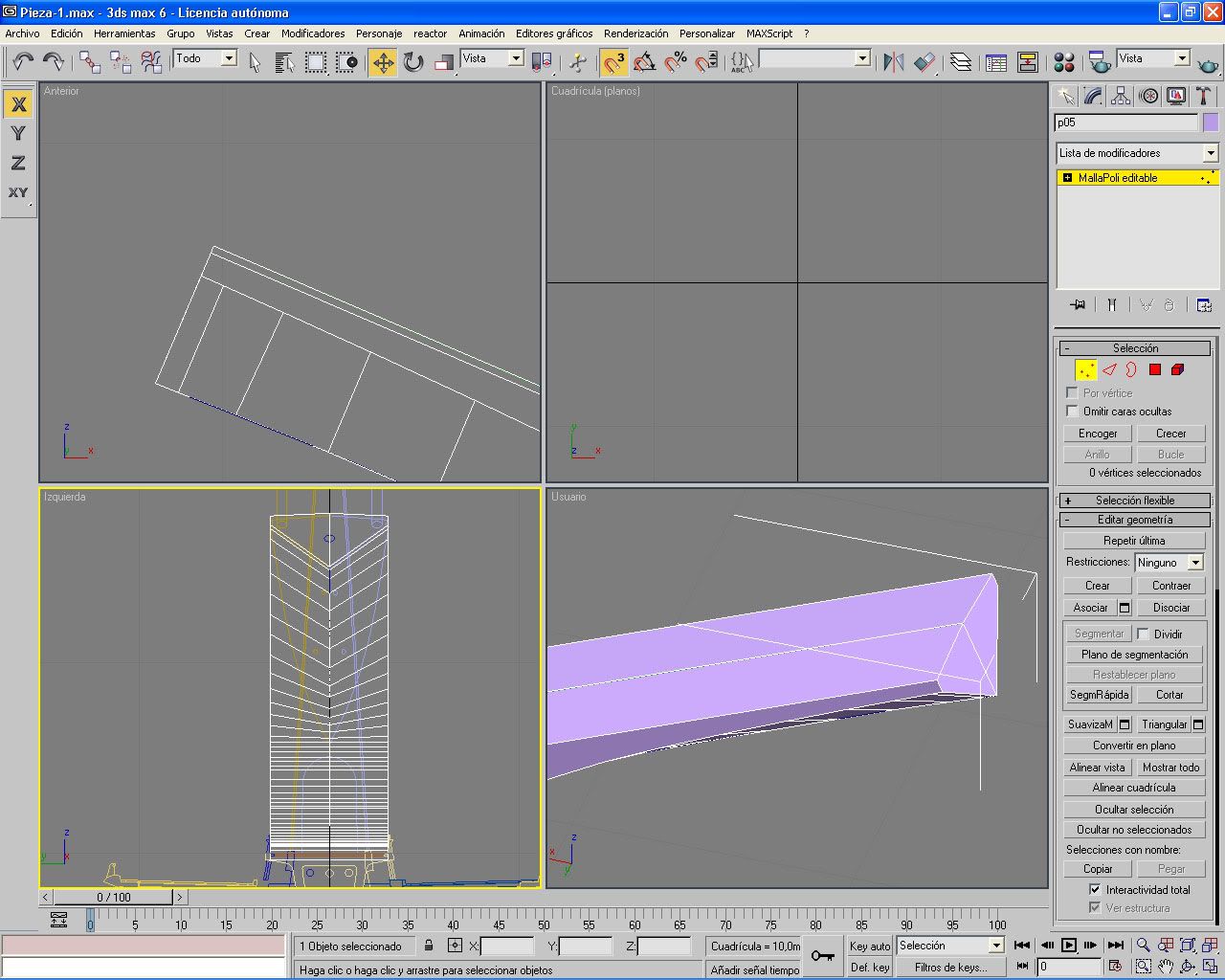This screenshot has height=980, width=1225.
Task: Open the key filter 'Selección' dropdown
Action: click(996, 946)
